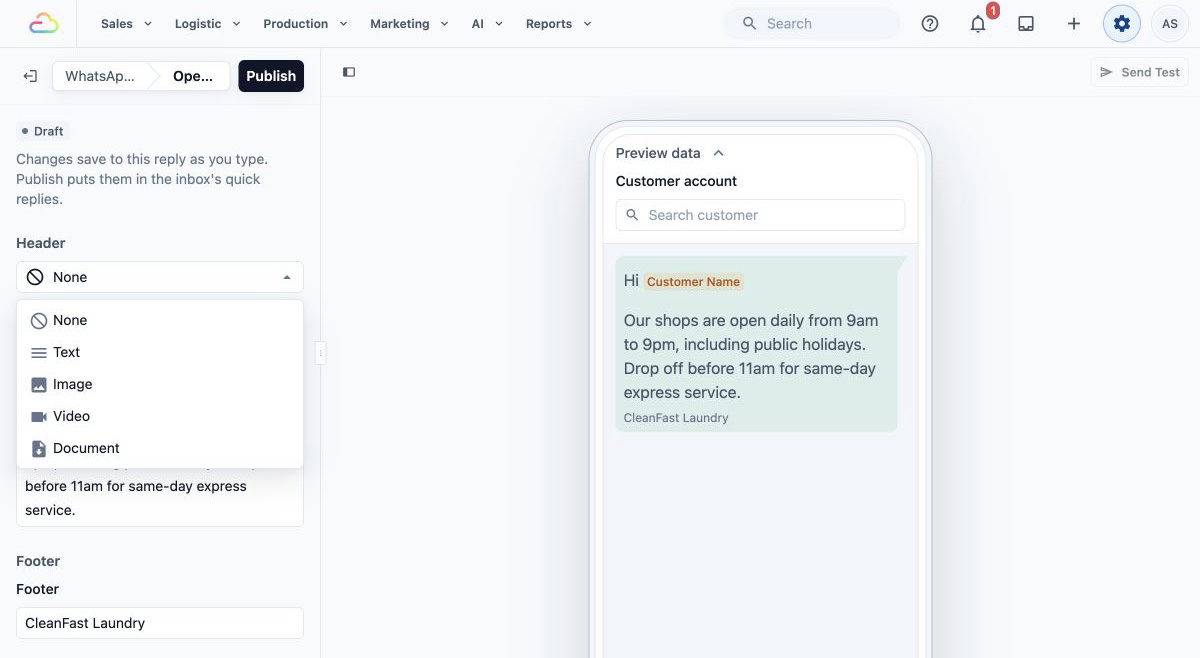Screen dimensions: 1200x658
Task: Open the Logistic menu
Action: [x=207, y=23]
